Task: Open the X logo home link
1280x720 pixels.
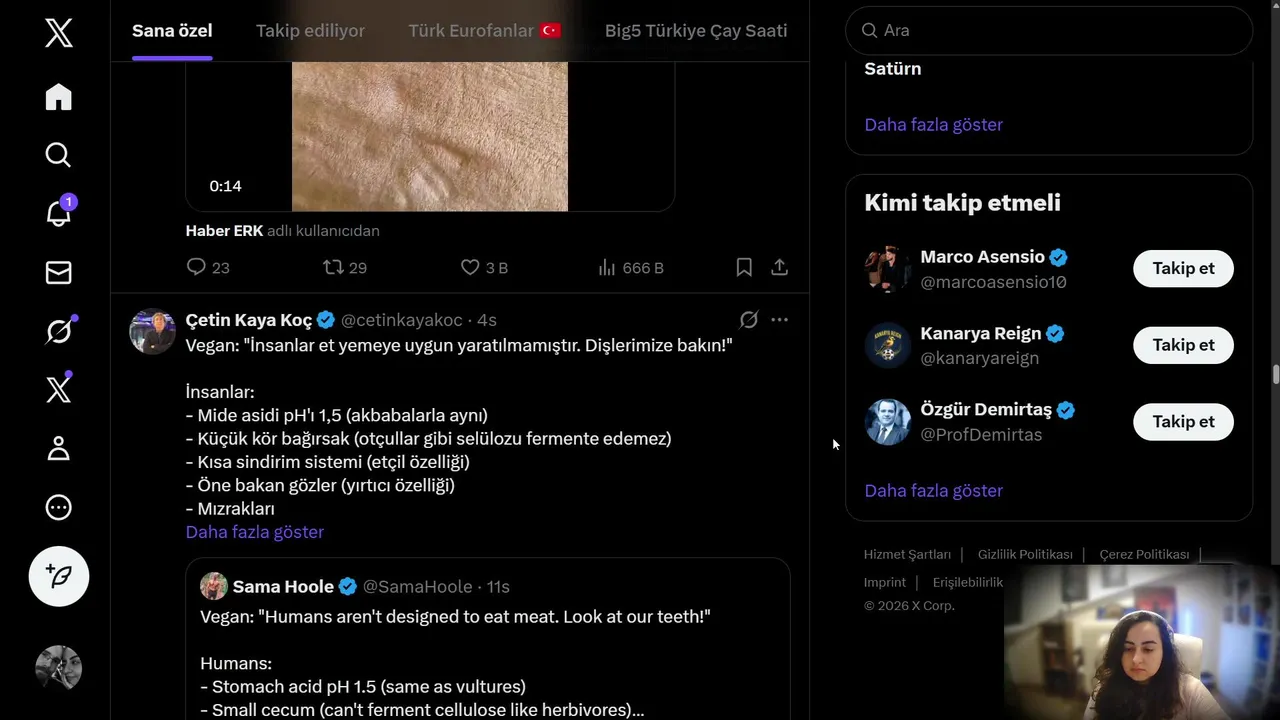Action: [x=59, y=34]
